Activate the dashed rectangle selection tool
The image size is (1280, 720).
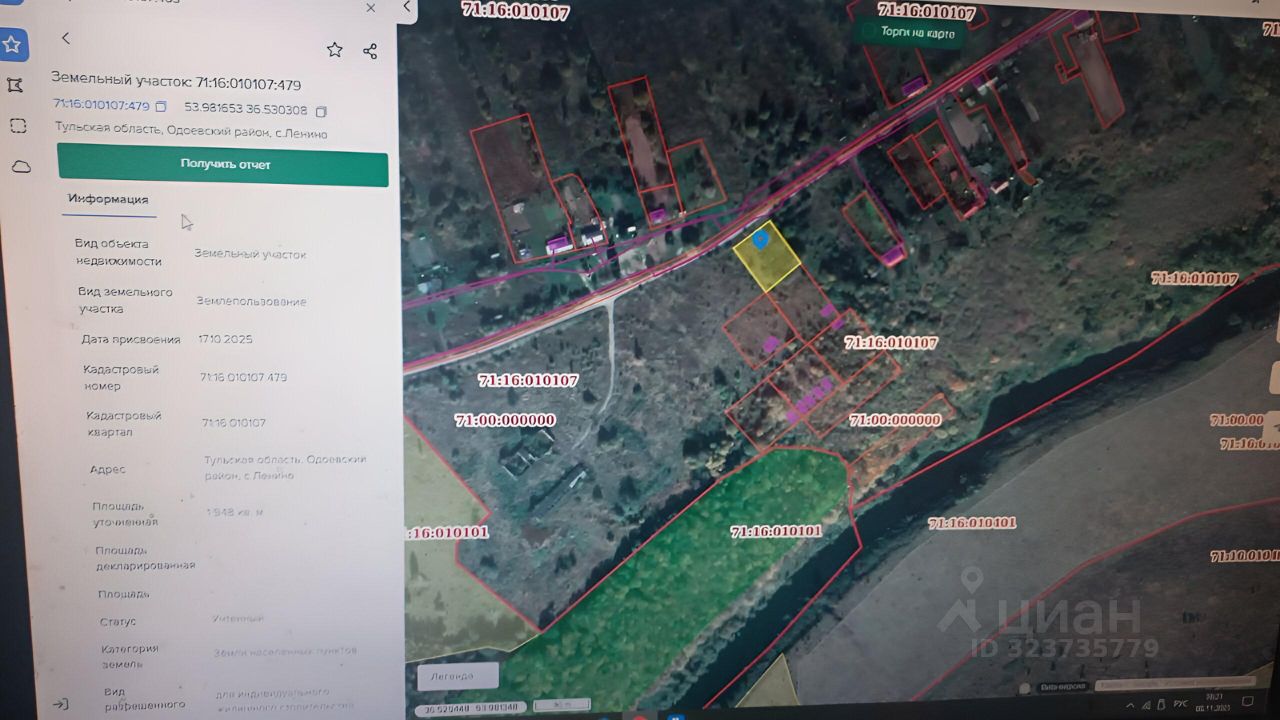tap(18, 126)
